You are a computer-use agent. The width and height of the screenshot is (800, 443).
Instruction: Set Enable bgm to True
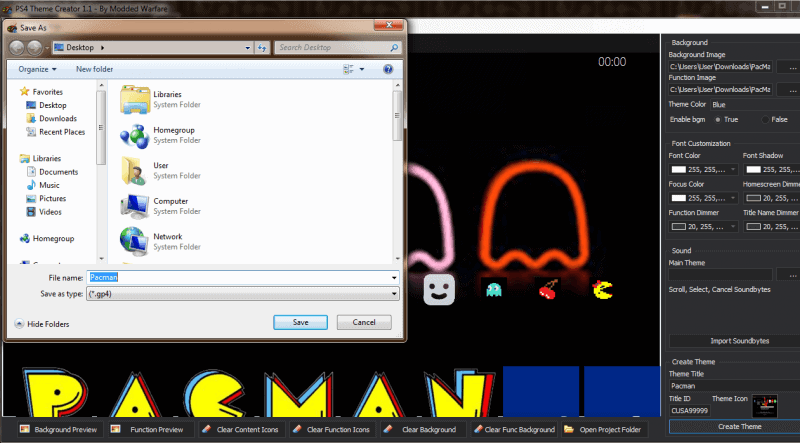718,119
